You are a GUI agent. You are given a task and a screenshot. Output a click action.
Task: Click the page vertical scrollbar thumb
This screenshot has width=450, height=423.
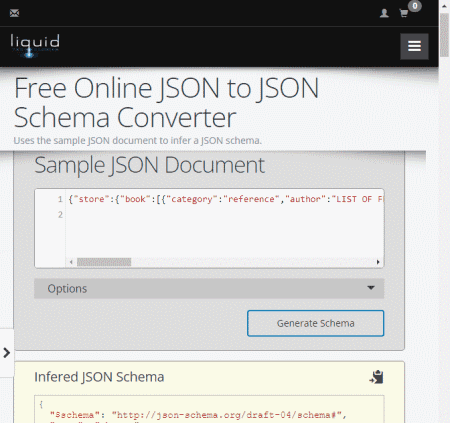coord(444,35)
